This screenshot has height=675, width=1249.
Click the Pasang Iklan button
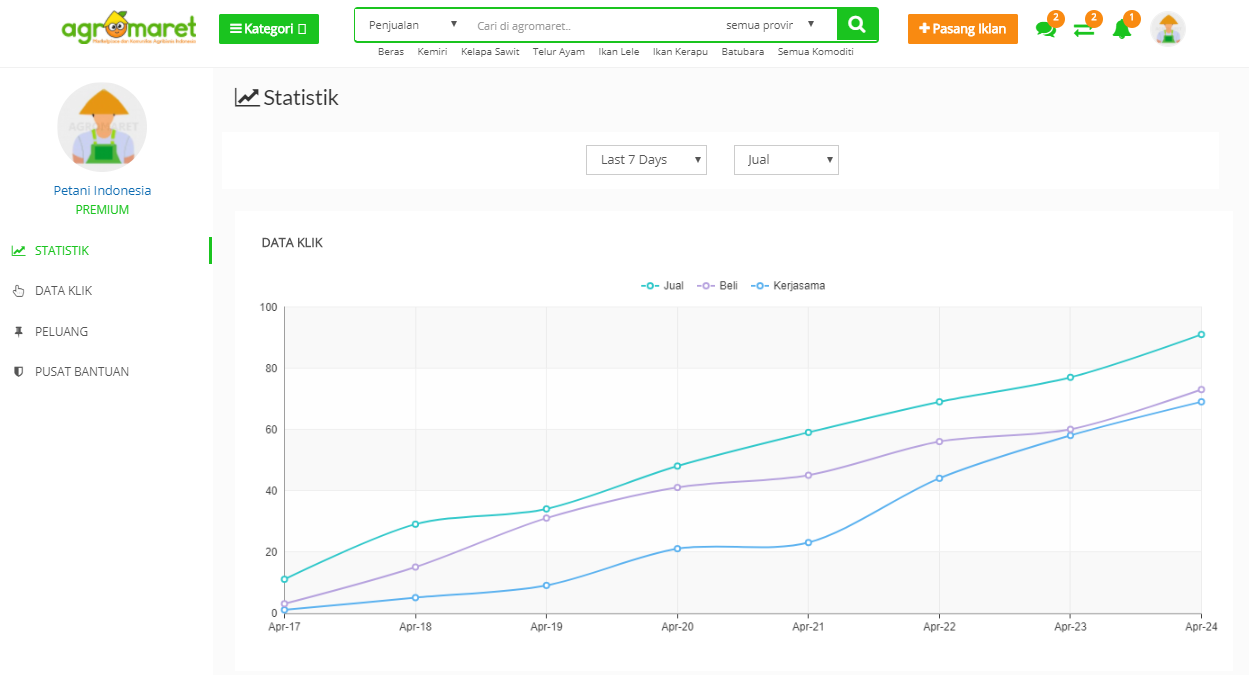coord(962,29)
